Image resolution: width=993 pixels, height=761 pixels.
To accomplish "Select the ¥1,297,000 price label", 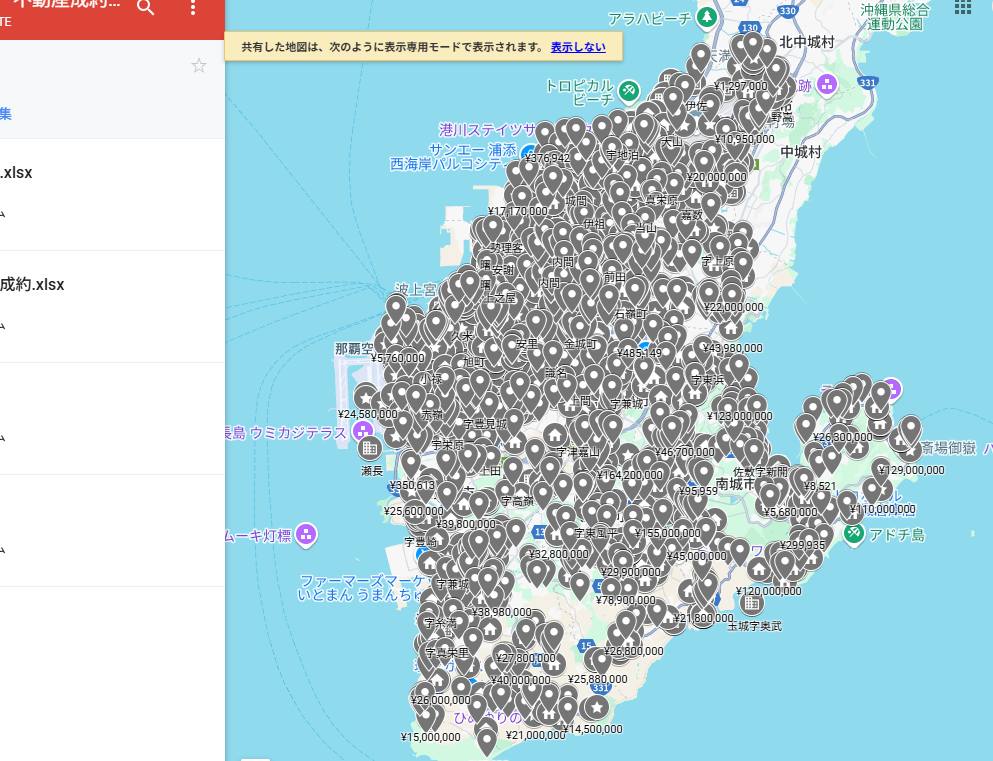I will pos(740,86).
